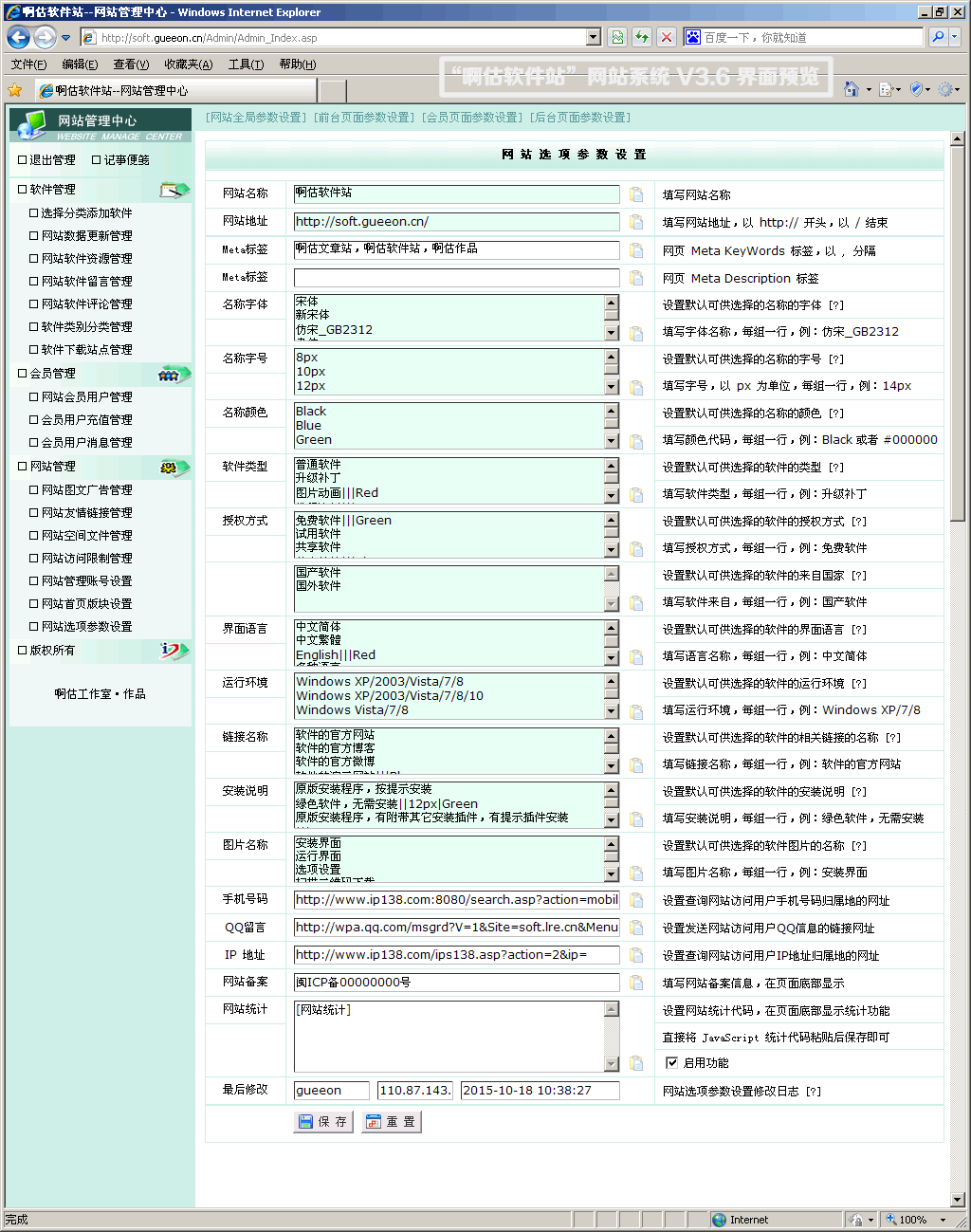Click the search magnifier icon
The image size is (971, 1232).
pos(938,37)
